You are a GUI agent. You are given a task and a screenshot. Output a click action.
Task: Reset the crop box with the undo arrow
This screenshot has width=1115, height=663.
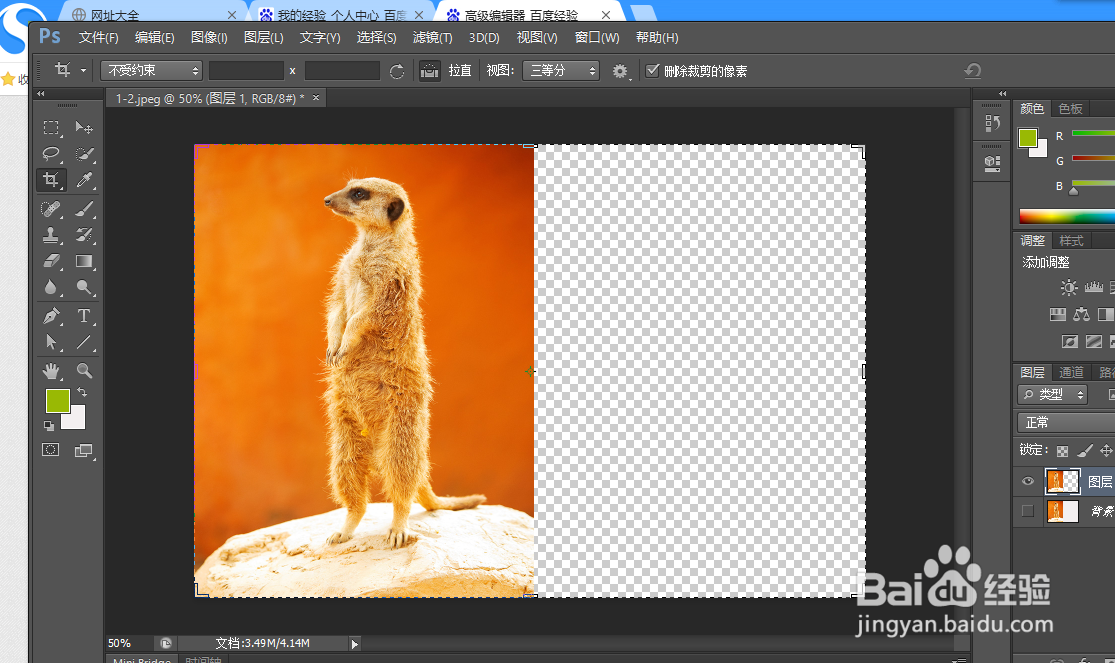(x=973, y=70)
